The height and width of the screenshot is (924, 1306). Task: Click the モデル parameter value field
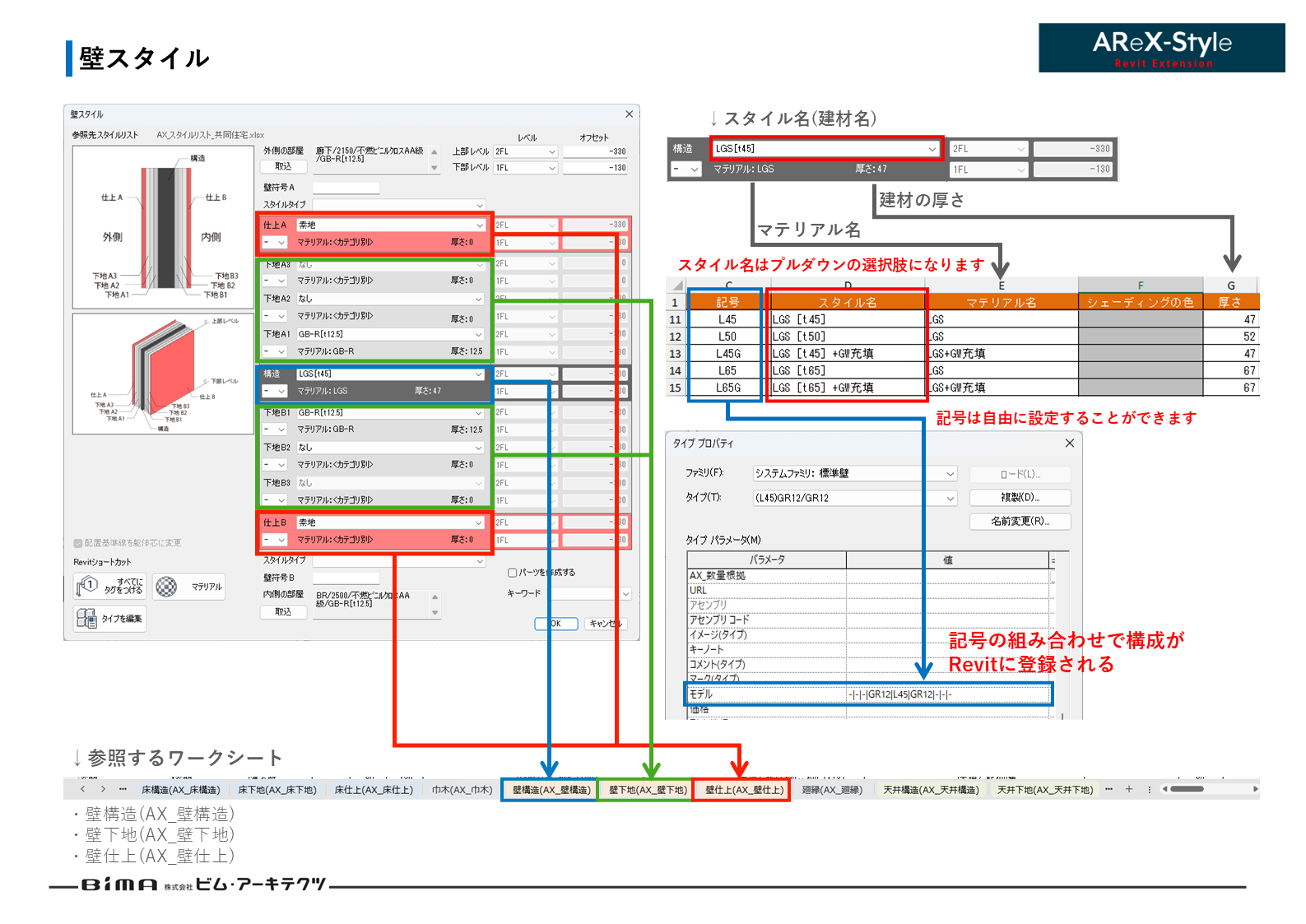[948, 694]
